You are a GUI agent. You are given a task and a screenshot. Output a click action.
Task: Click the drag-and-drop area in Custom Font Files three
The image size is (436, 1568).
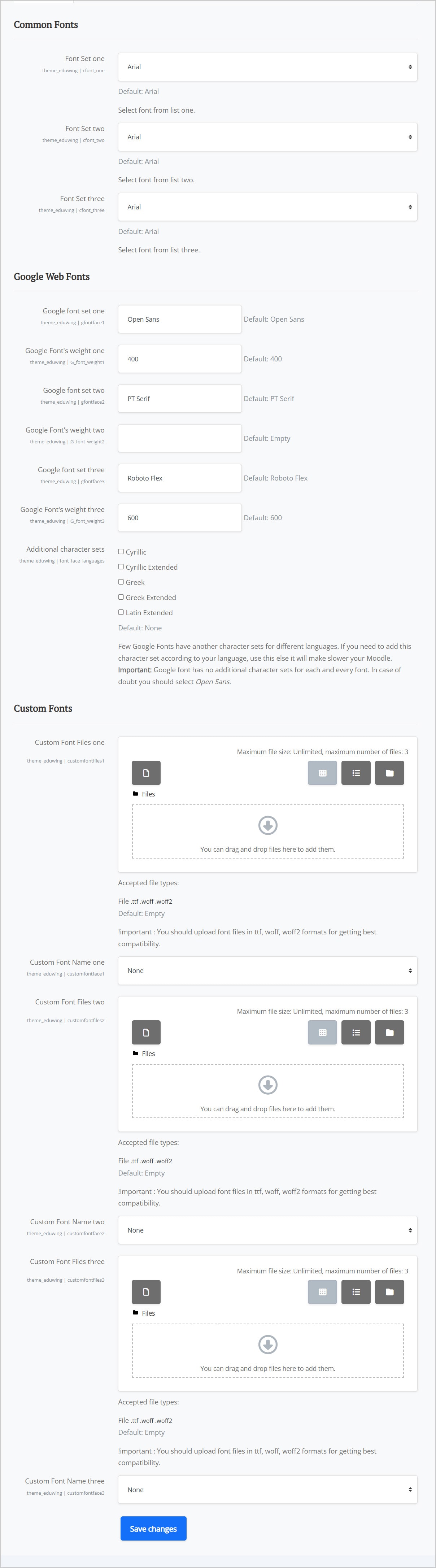tap(267, 1351)
